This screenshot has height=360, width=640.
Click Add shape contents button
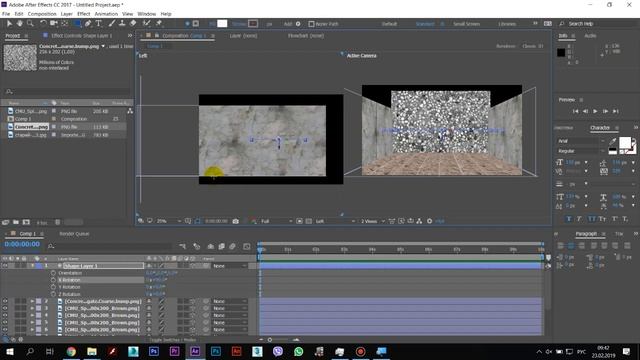tap(298, 24)
